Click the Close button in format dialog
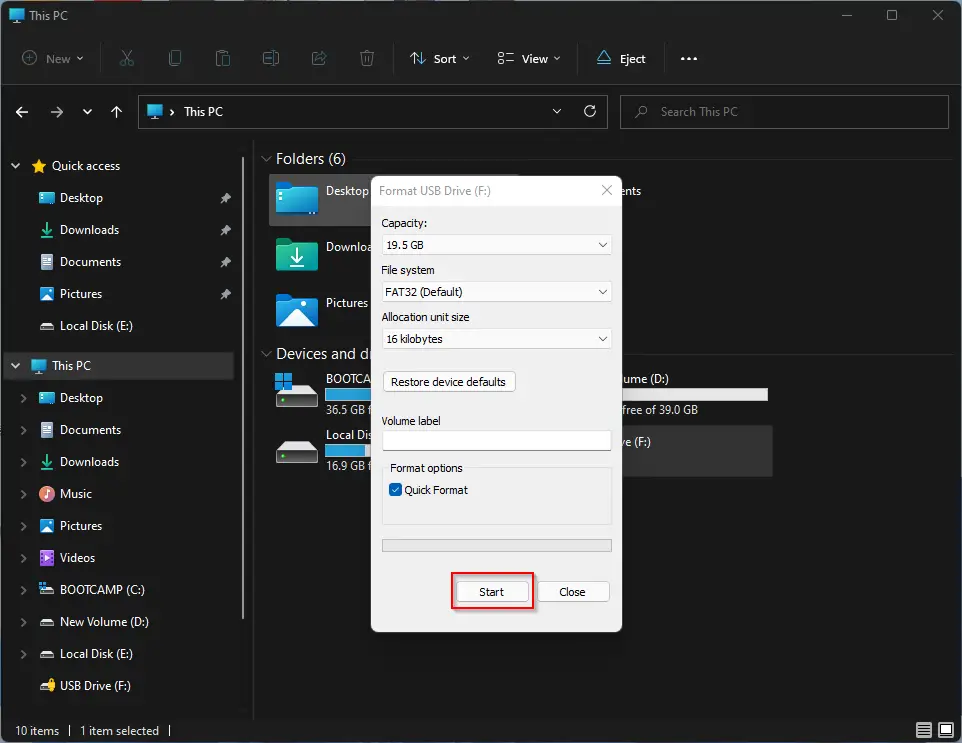This screenshot has width=962, height=743. (573, 591)
